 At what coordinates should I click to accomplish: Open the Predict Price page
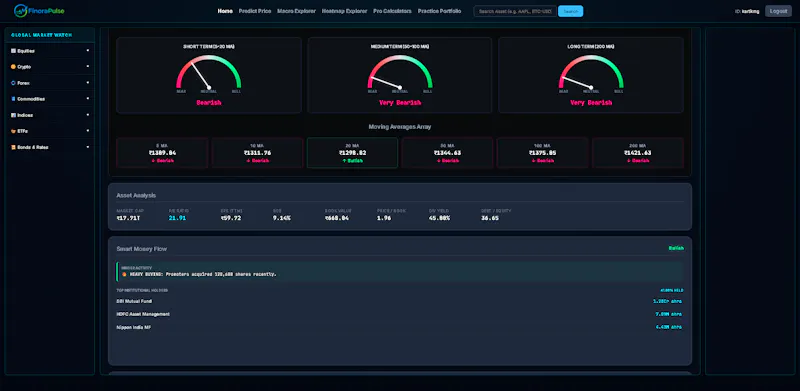(255, 11)
